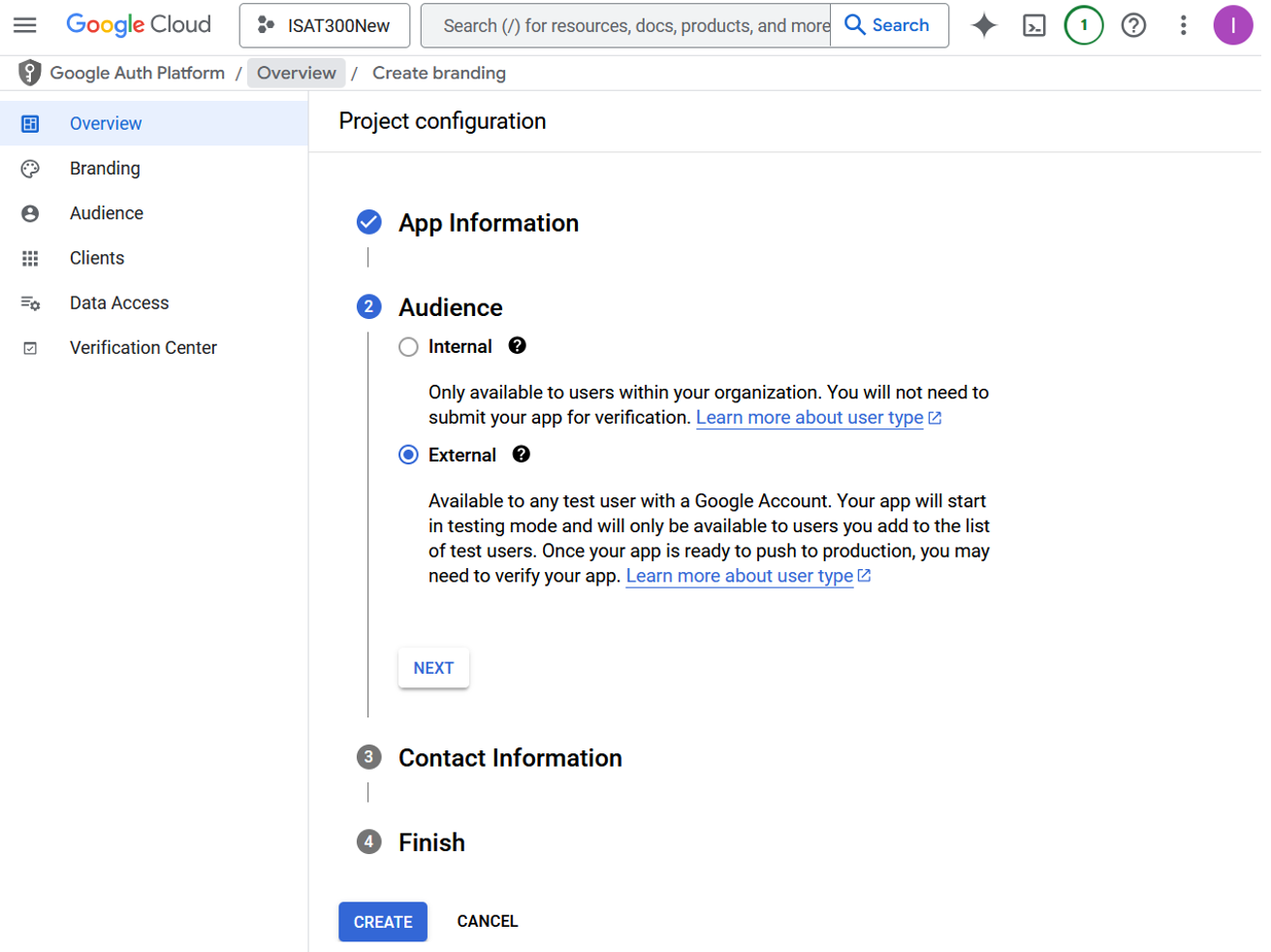Focus the resource search field
Screen dimensions: 1271x952
pos(626,25)
